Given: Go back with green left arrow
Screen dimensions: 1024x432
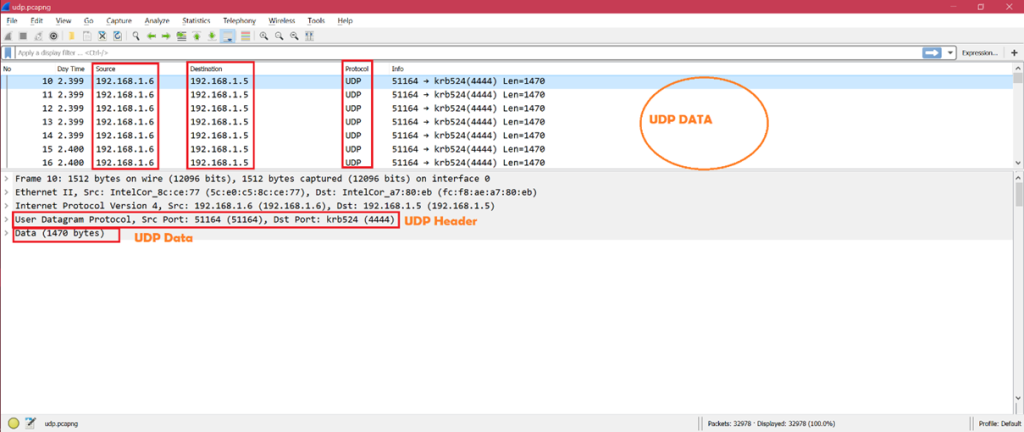Looking at the screenshot, I should (151, 36).
